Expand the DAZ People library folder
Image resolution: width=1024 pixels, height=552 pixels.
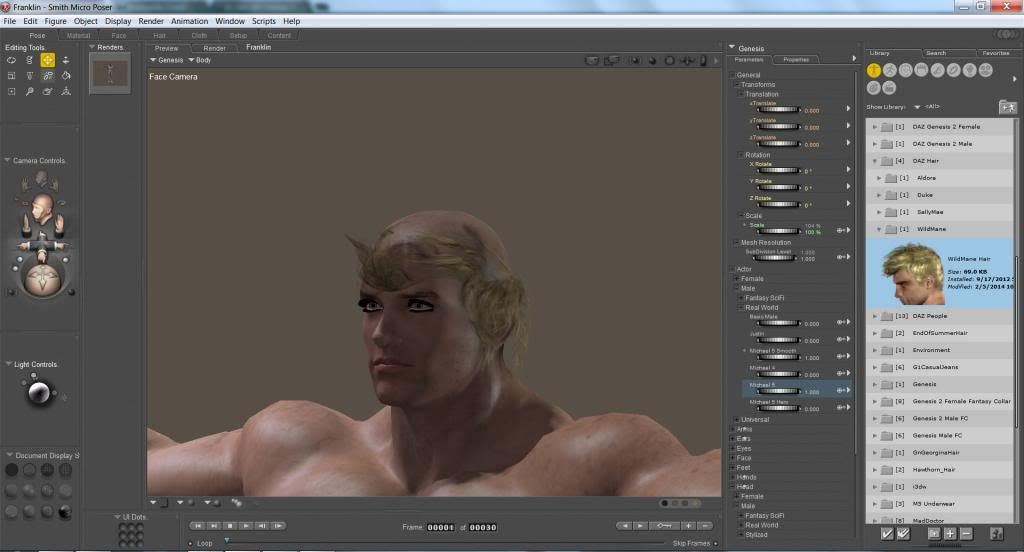876,316
